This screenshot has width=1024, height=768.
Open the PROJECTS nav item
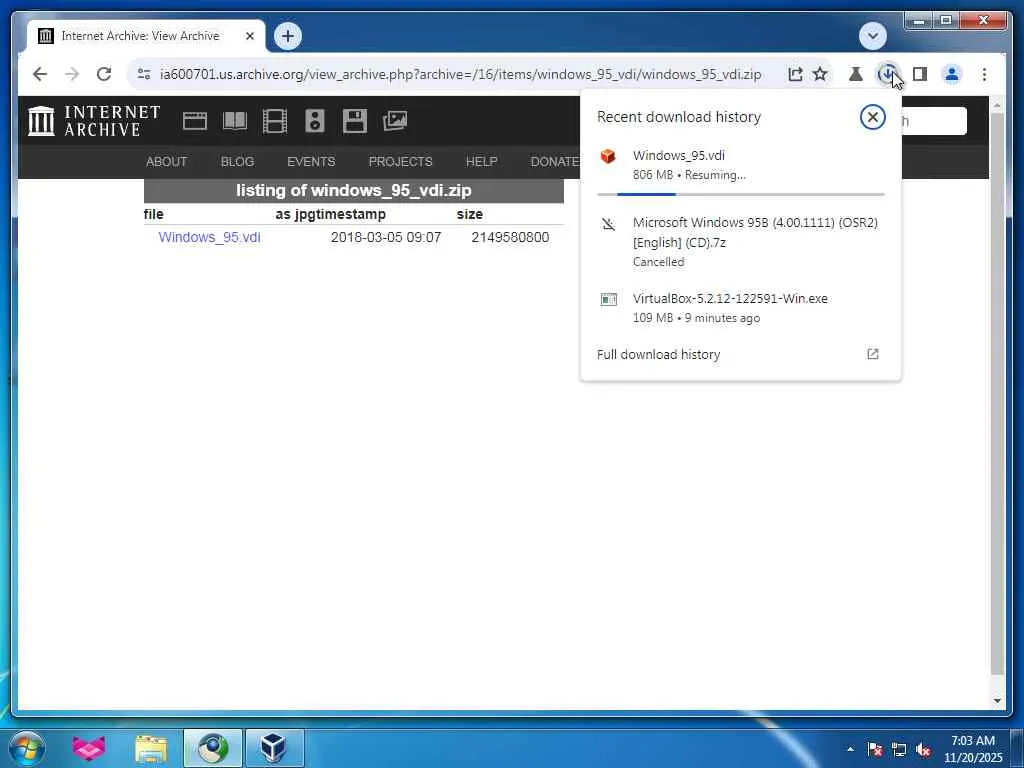[400, 161]
